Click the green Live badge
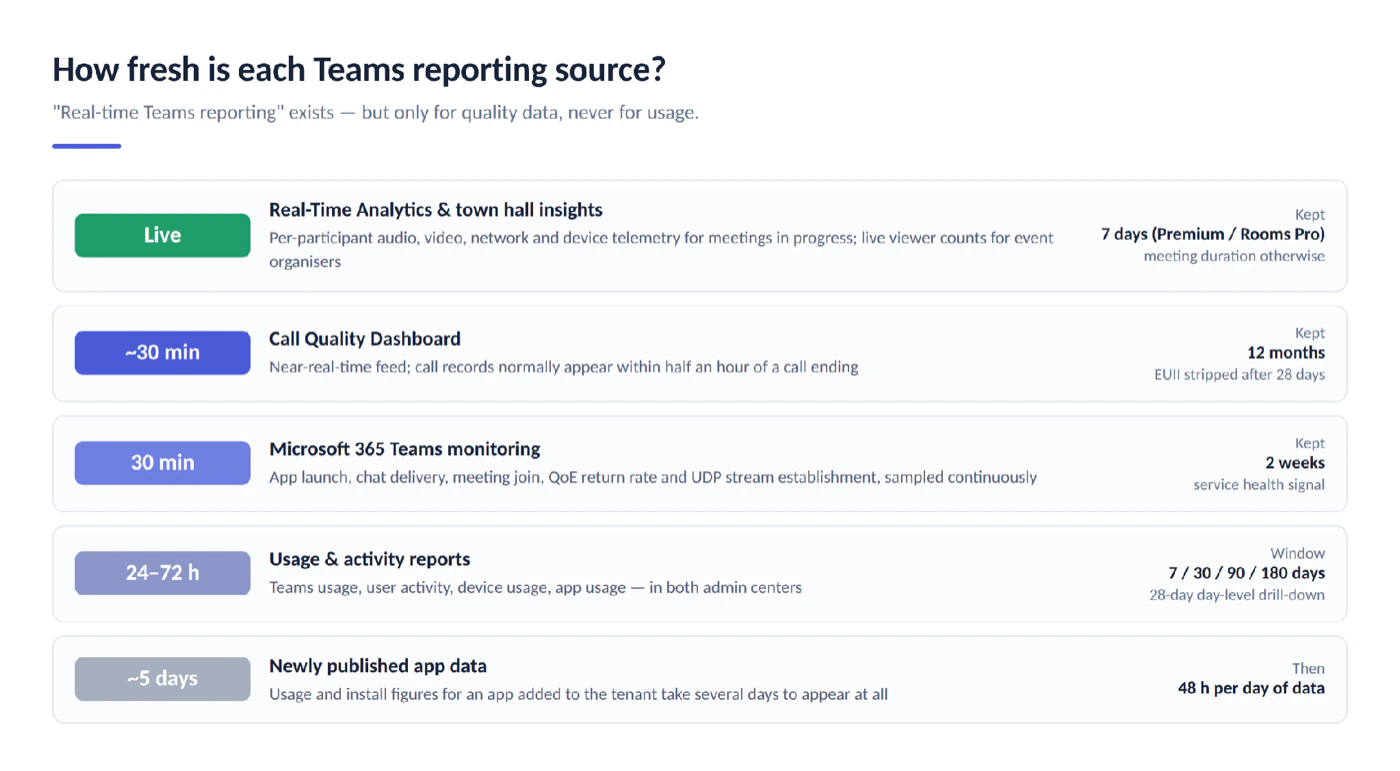 tap(162, 235)
